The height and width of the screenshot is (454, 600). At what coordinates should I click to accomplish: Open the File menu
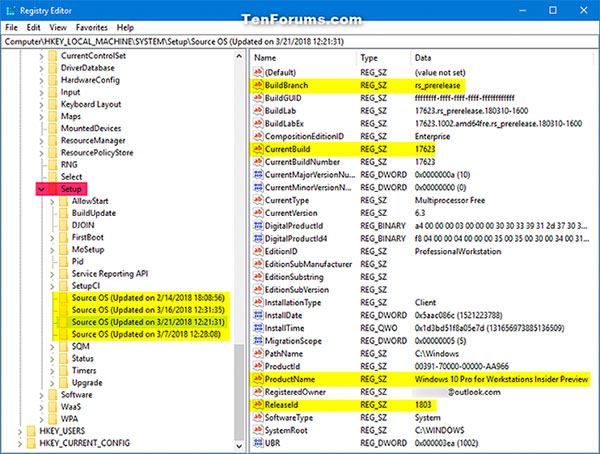pyautogui.click(x=11, y=28)
